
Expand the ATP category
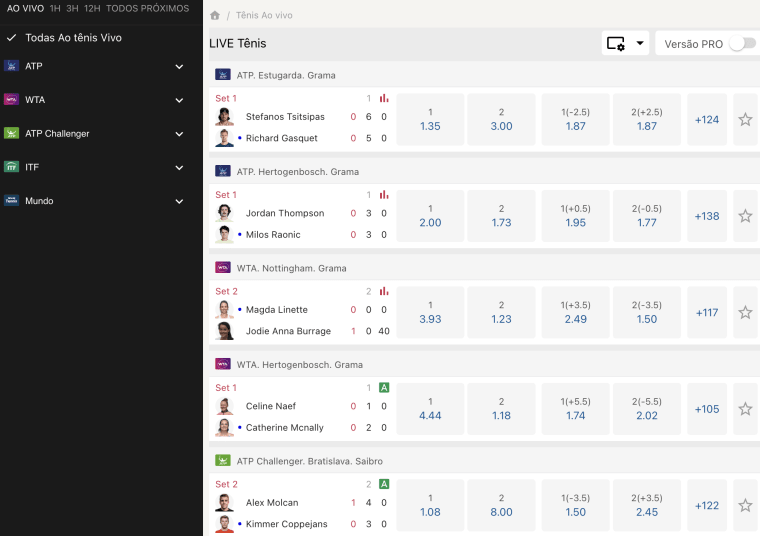(179, 66)
